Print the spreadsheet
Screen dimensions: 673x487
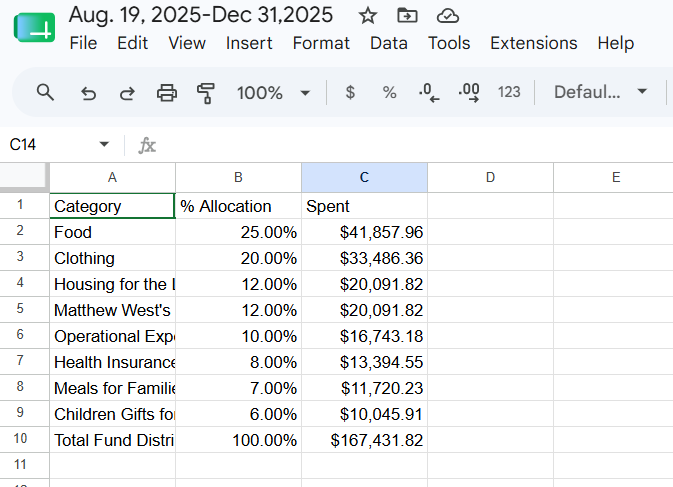pos(167,93)
